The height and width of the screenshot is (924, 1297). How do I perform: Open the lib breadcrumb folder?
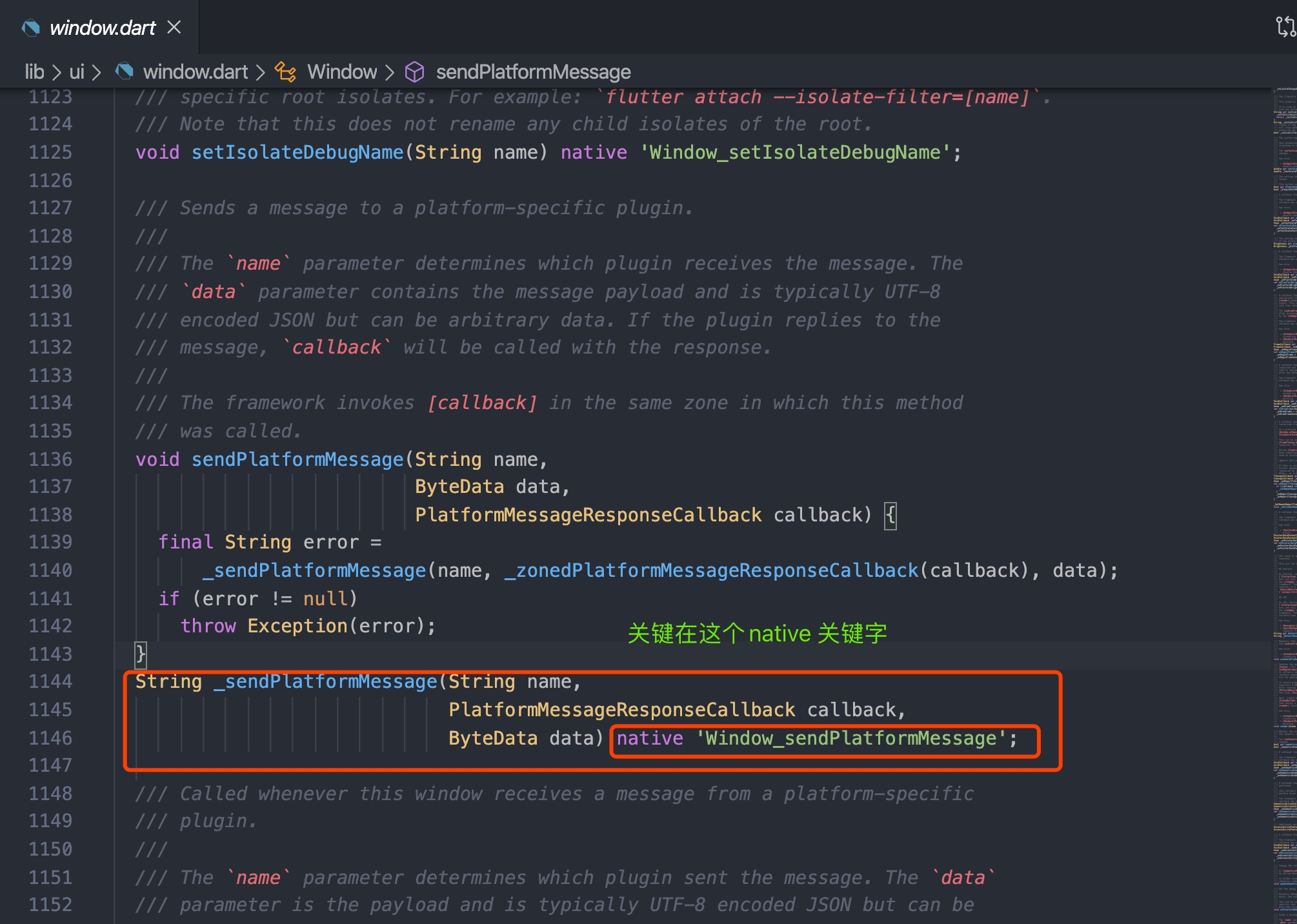(34, 72)
